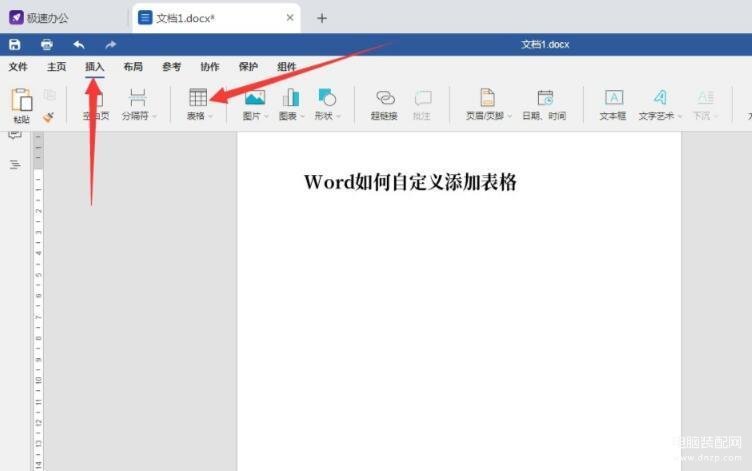Image resolution: width=752 pixels, height=471 pixels.
Task: Expand the 形状 dropdown arrow
Action: pos(339,117)
